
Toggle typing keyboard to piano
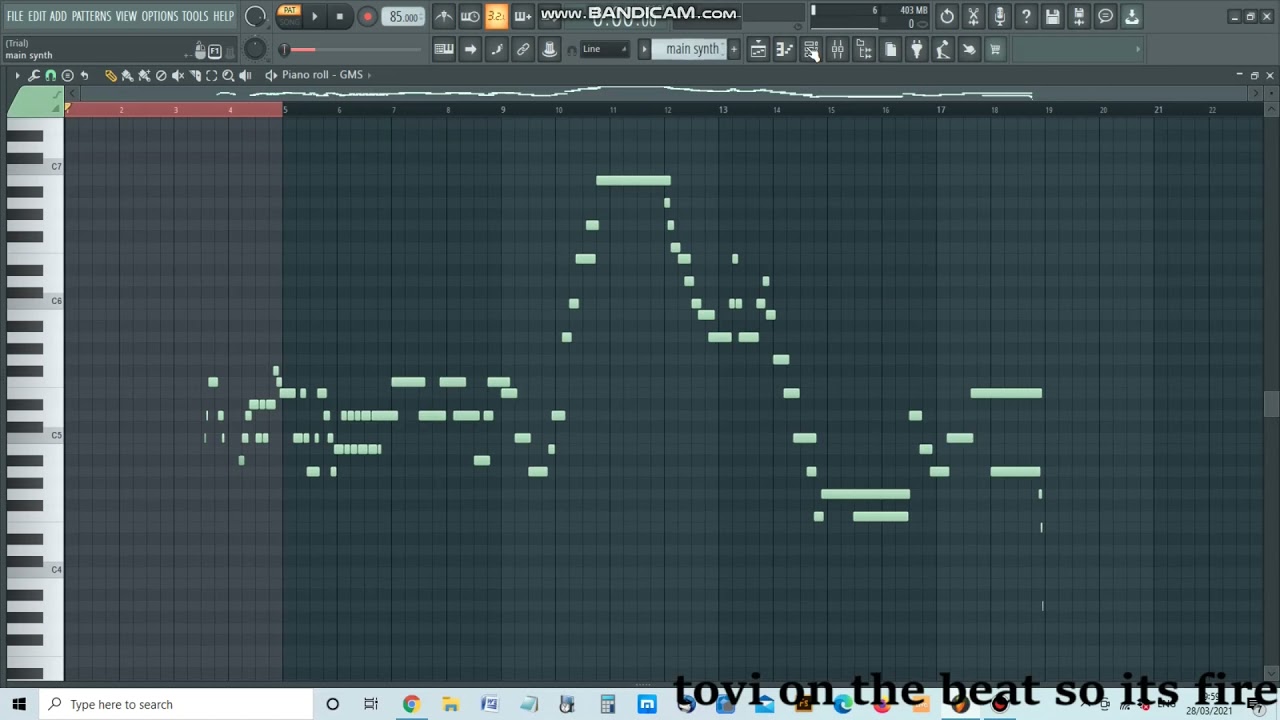point(444,49)
